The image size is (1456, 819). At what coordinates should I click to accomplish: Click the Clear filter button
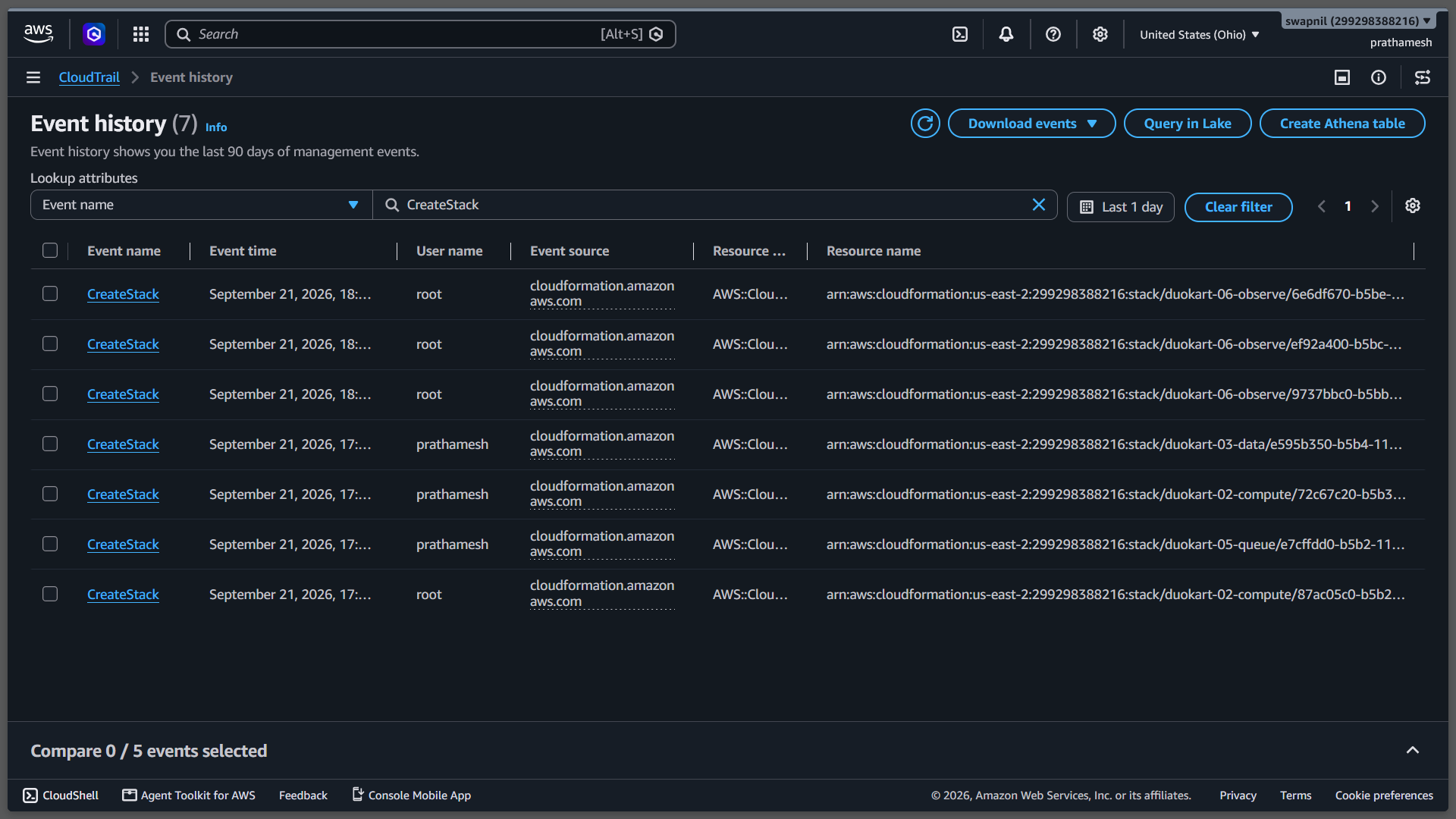[1238, 207]
